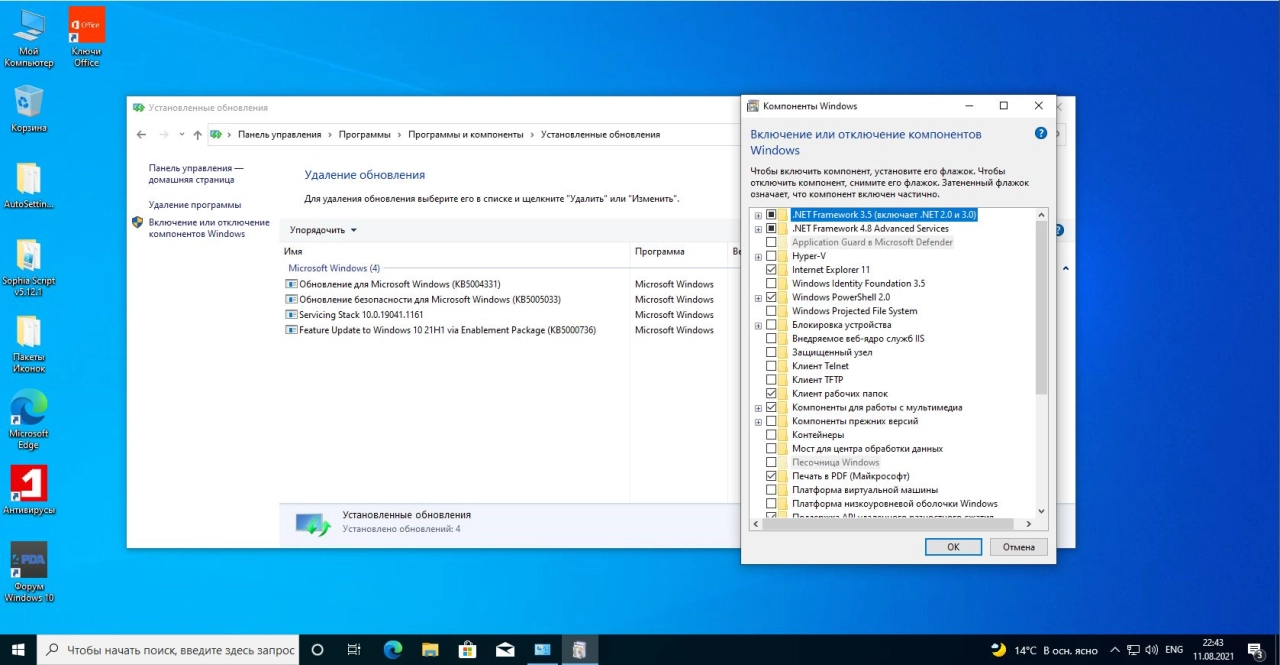Open Microsoft Store from the taskbar
This screenshot has height=665, width=1280.
(x=468, y=650)
